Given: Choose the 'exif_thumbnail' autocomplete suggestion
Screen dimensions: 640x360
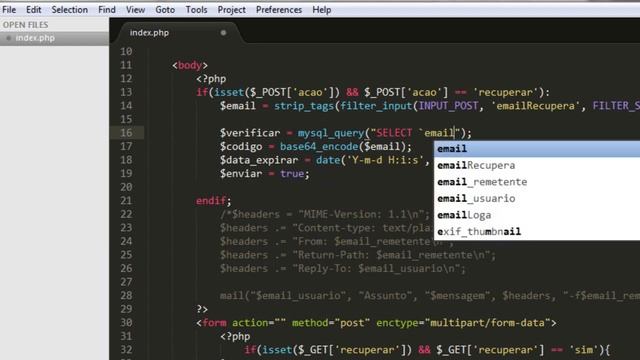Looking at the screenshot, I should (537, 231).
